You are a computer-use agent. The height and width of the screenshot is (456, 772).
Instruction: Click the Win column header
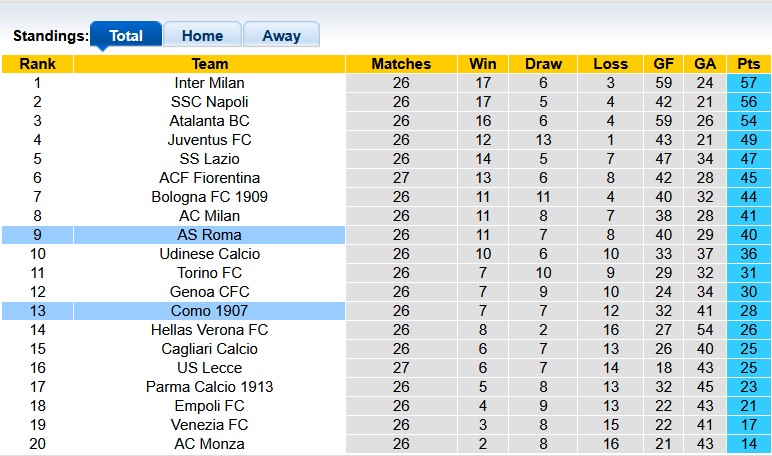tap(483, 64)
